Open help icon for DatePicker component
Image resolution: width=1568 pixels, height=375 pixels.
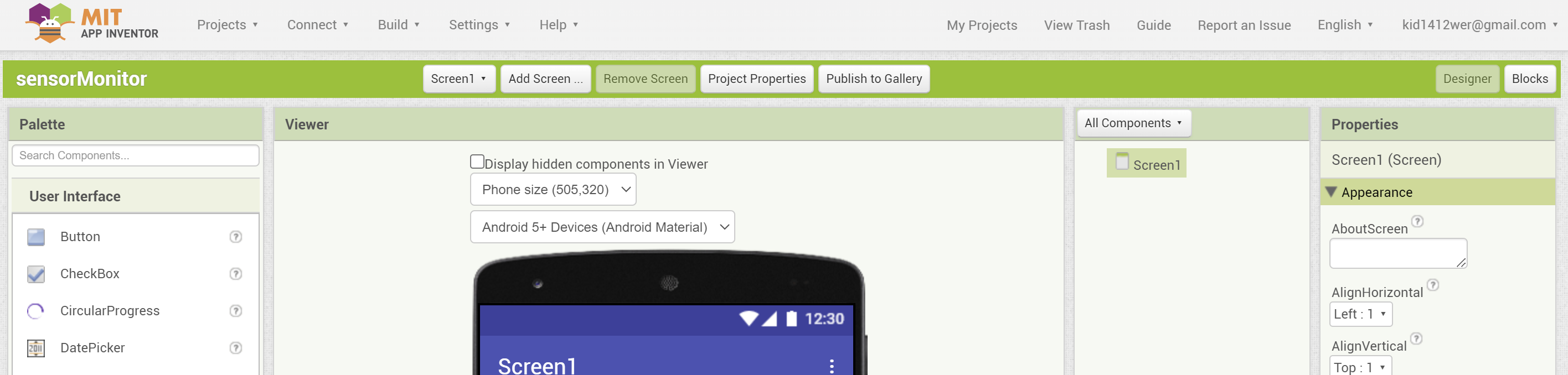coord(235,348)
